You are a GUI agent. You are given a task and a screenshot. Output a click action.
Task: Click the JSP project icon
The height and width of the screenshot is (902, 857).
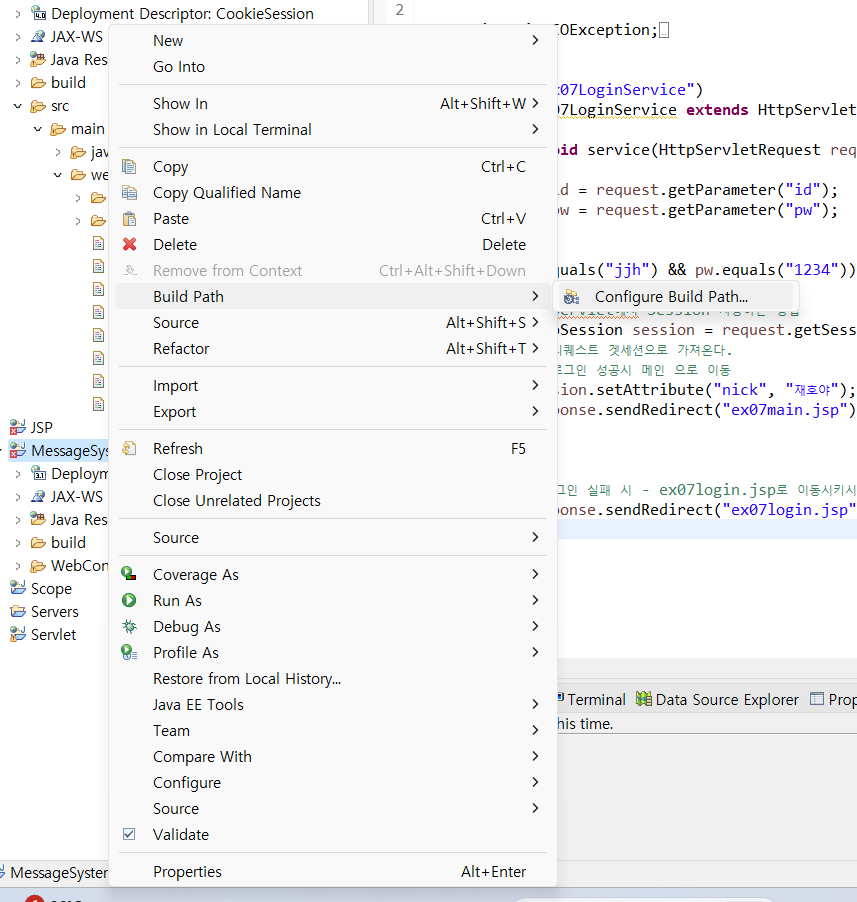[18, 427]
